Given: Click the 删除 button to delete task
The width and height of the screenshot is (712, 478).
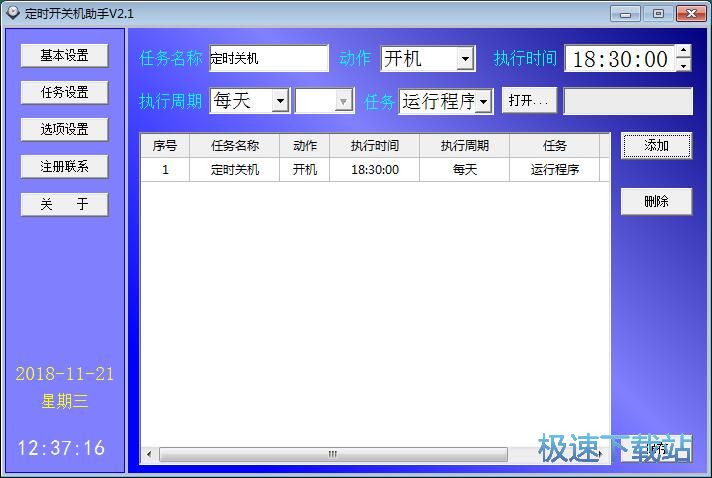Looking at the screenshot, I should click(x=656, y=201).
